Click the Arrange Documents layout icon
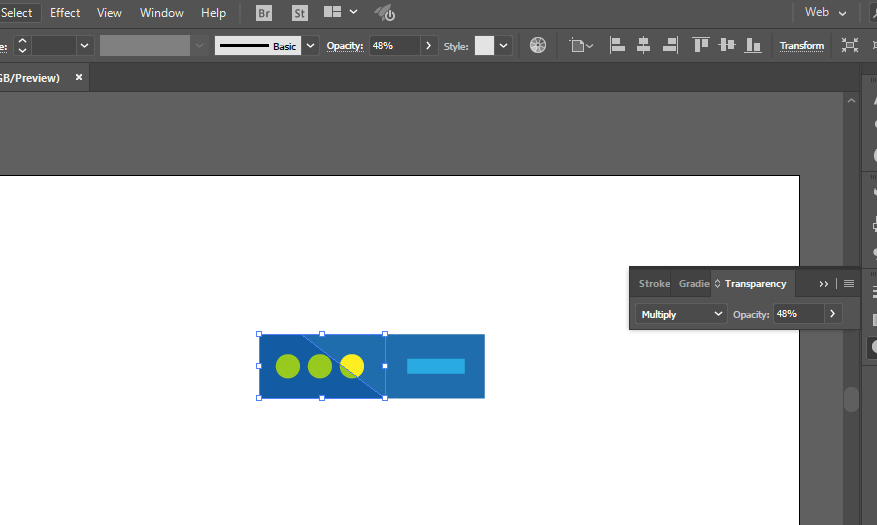 click(x=333, y=13)
